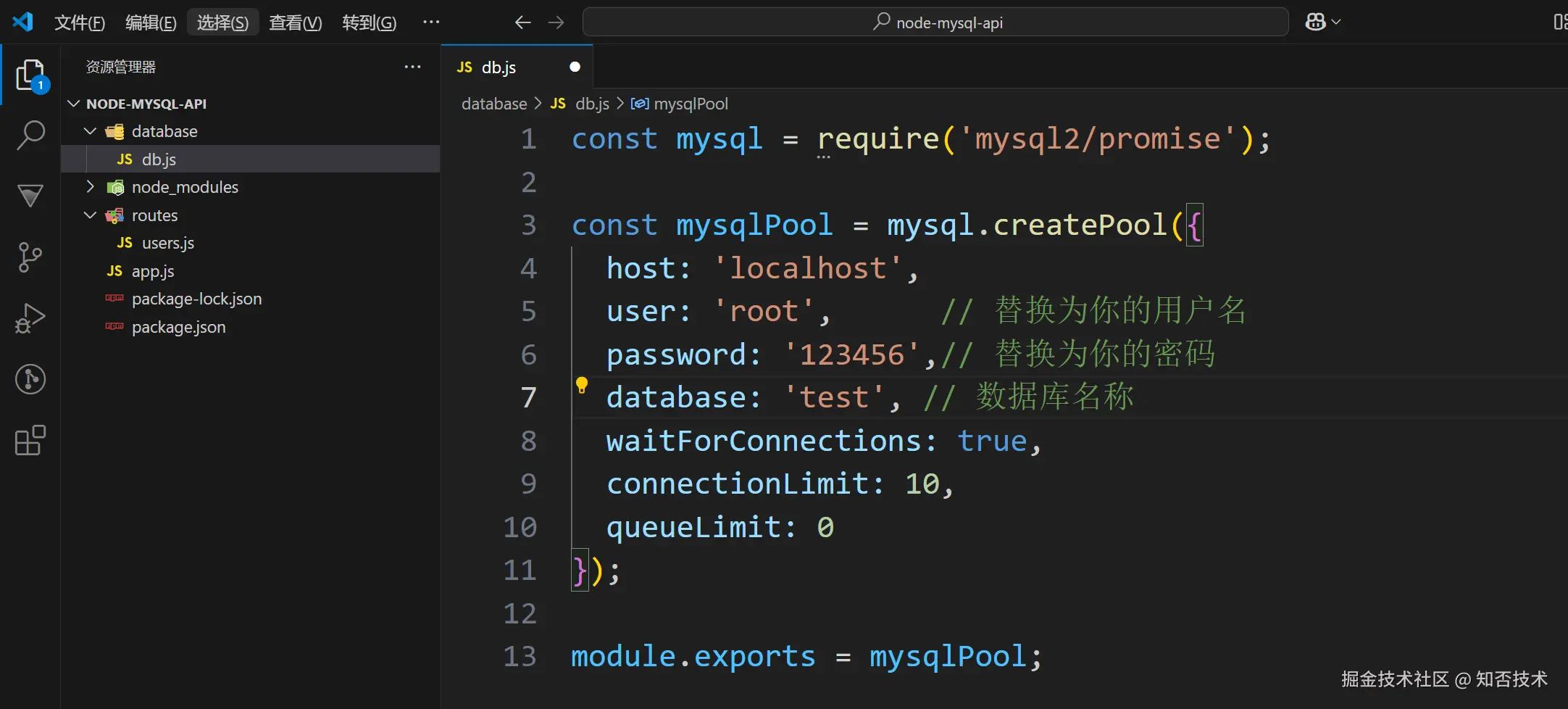Screen dimensions: 1568x709
Task: Open the Extensions view
Action: [30, 440]
